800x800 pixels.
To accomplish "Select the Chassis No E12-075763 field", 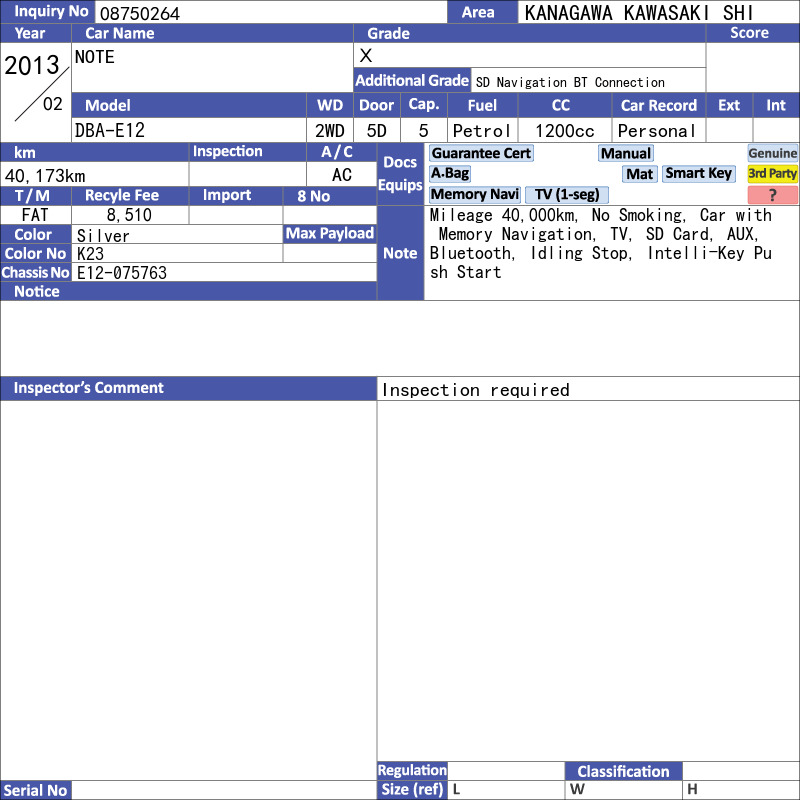I will tap(224, 272).
